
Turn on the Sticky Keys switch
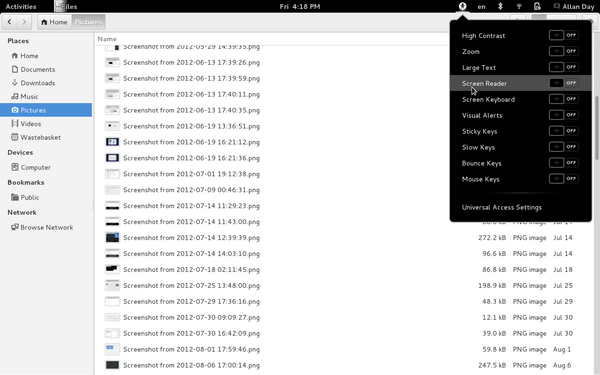click(563, 131)
